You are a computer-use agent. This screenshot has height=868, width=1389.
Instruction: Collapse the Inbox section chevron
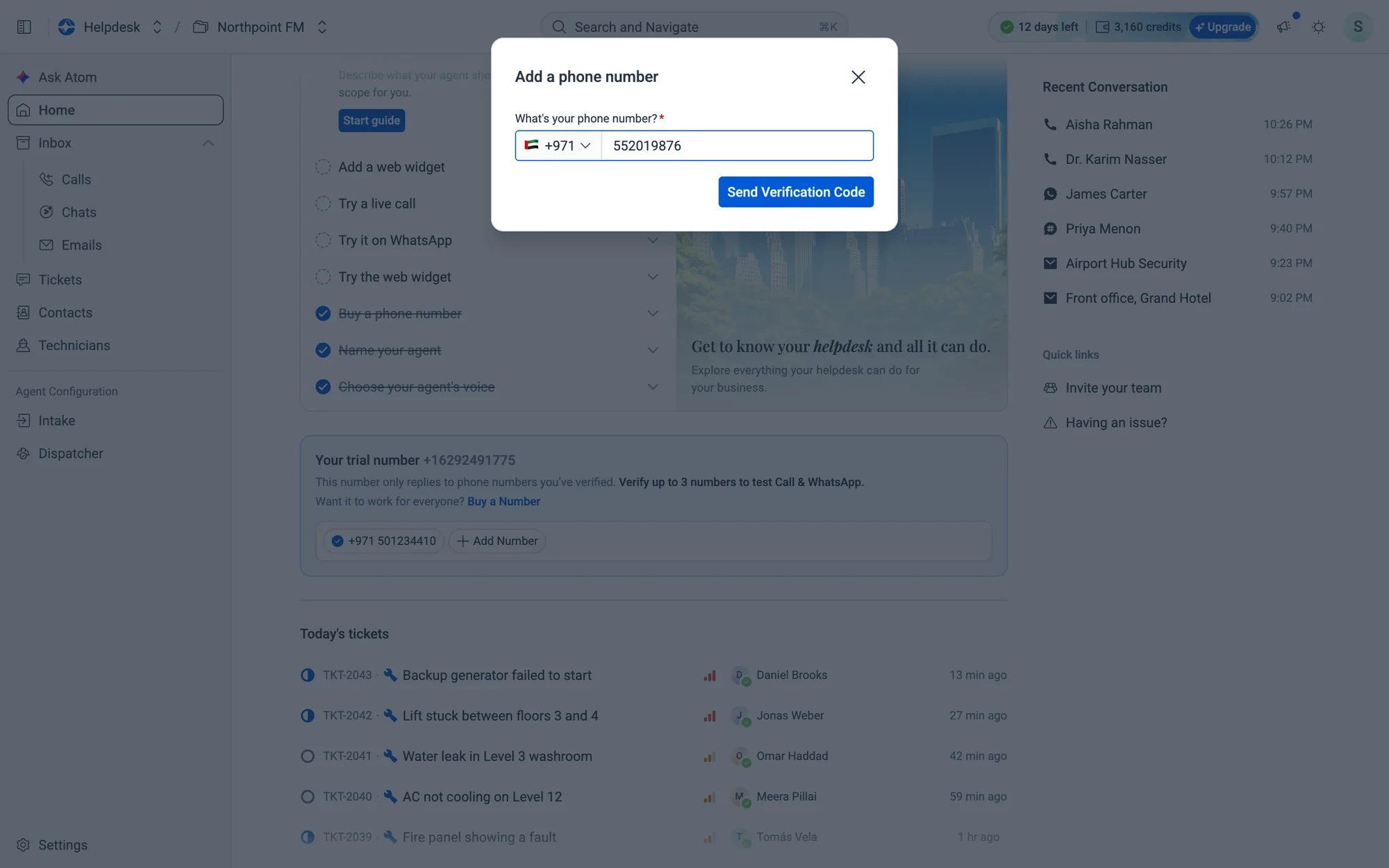[x=208, y=143]
